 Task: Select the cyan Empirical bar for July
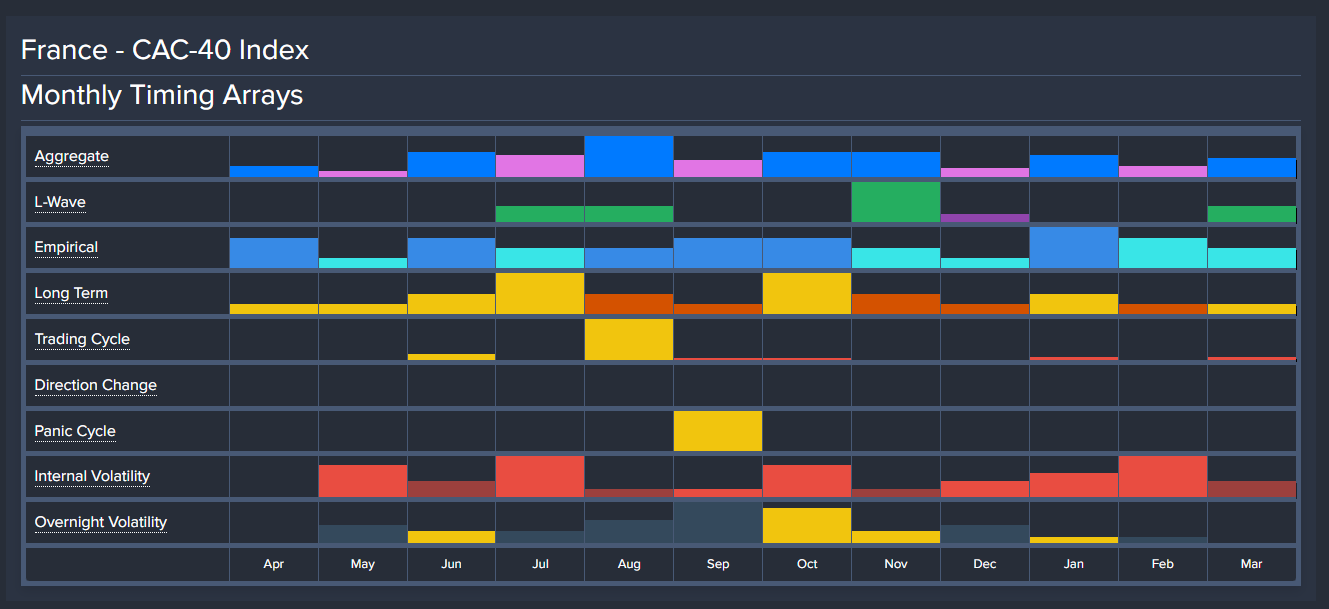pos(540,258)
